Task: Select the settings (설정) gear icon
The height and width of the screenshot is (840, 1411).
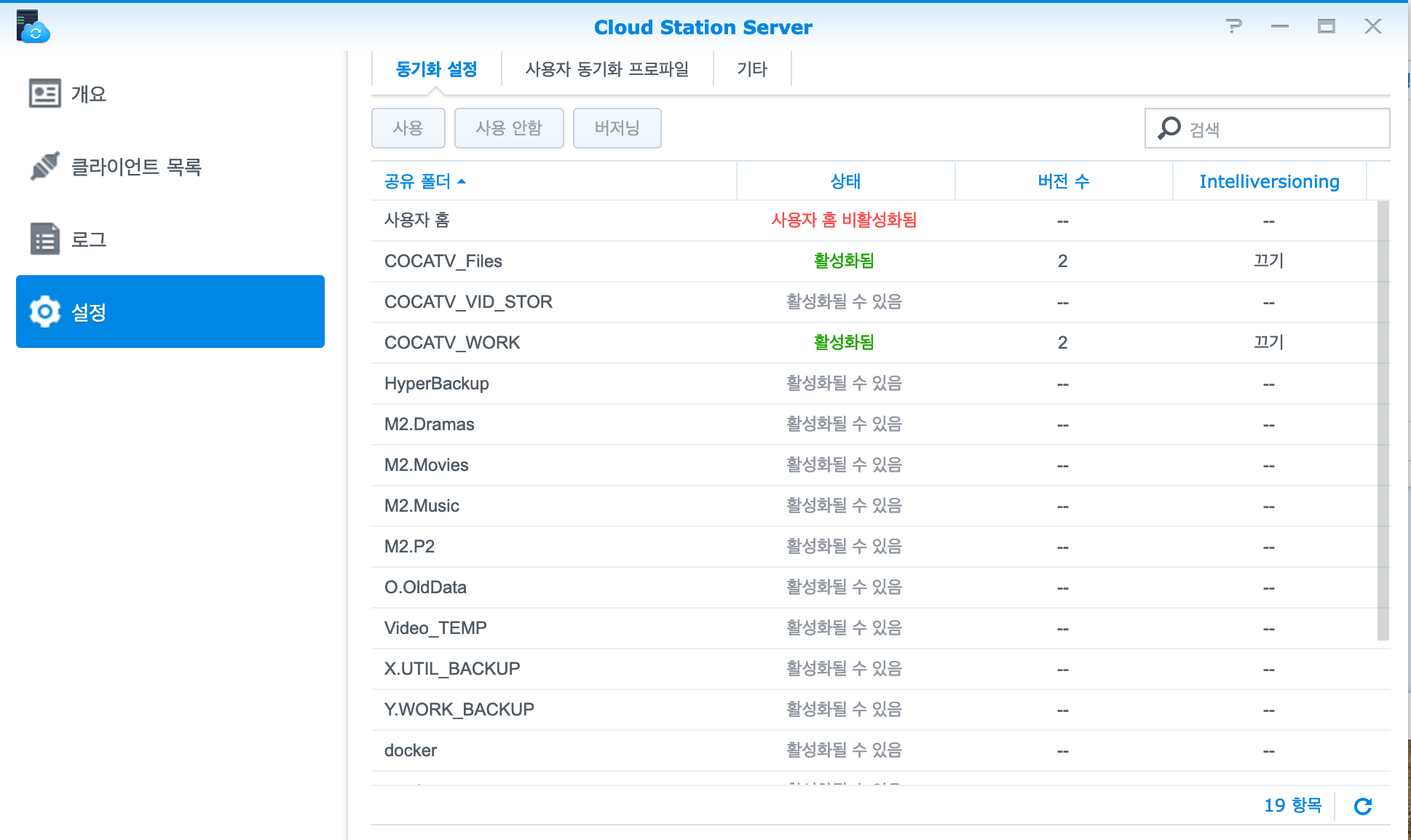Action: pyautogui.click(x=44, y=312)
